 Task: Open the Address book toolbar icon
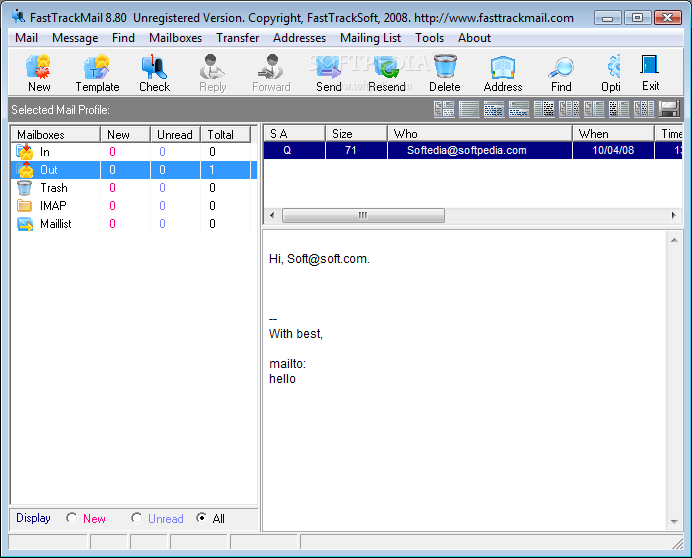503,68
